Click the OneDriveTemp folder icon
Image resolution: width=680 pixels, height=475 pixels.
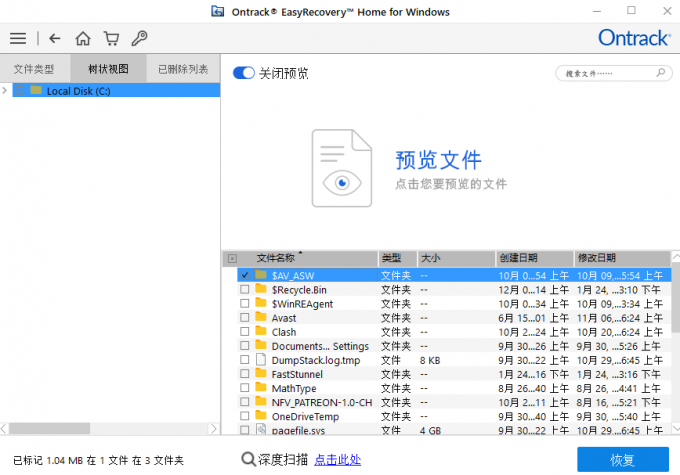click(x=261, y=416)
